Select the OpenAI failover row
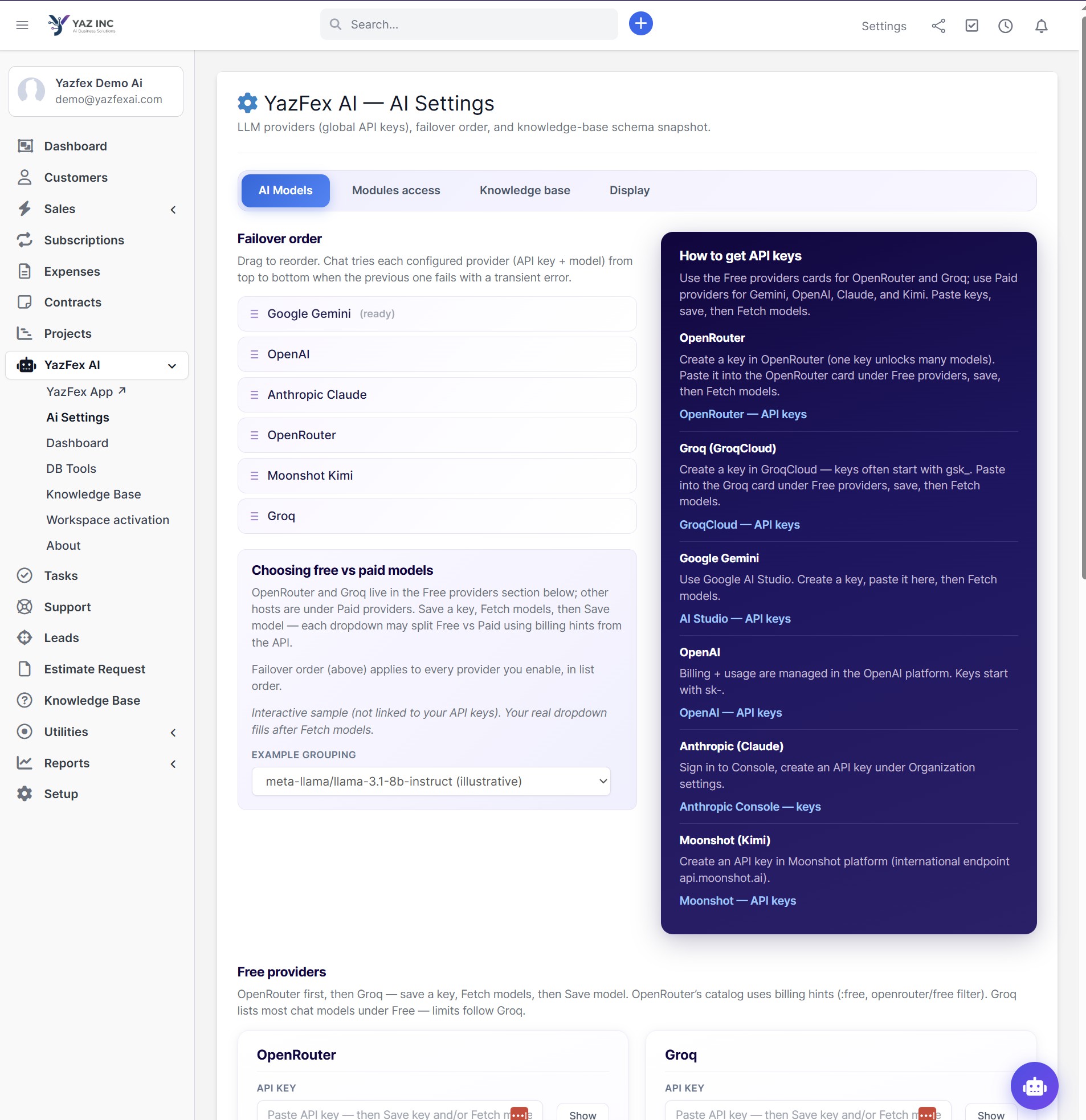Image resolution: width=1086 pixels, height=1120 pixels. (x=436, y=354)
